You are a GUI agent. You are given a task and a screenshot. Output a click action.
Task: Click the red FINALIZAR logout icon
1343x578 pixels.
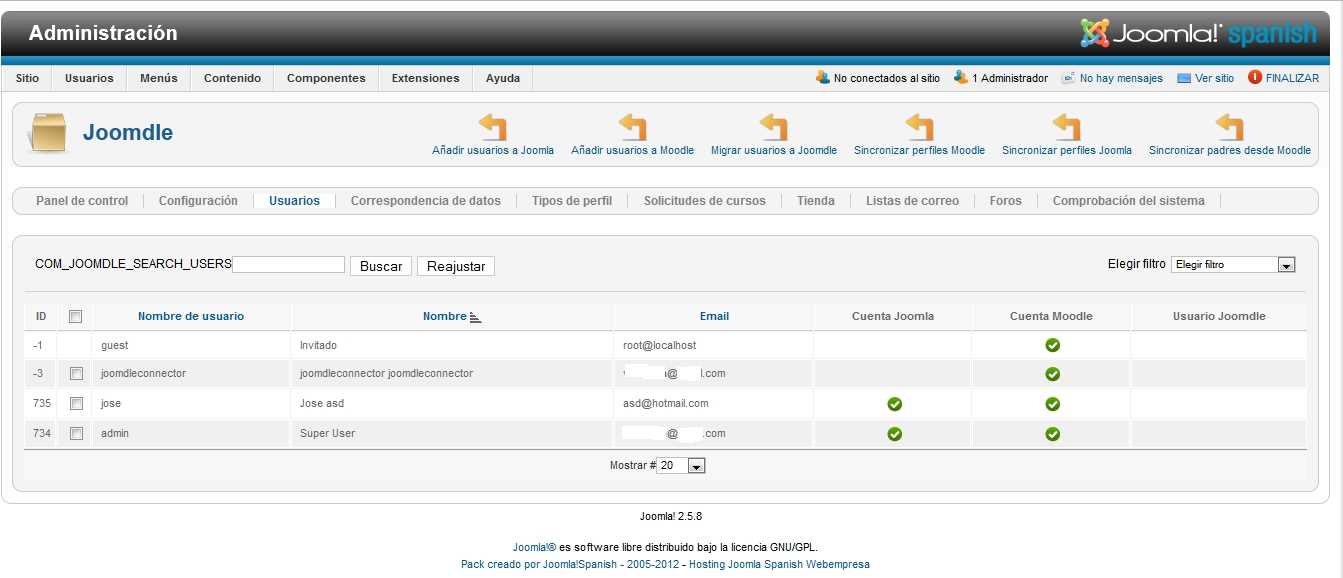click(x=1255, y=78)
